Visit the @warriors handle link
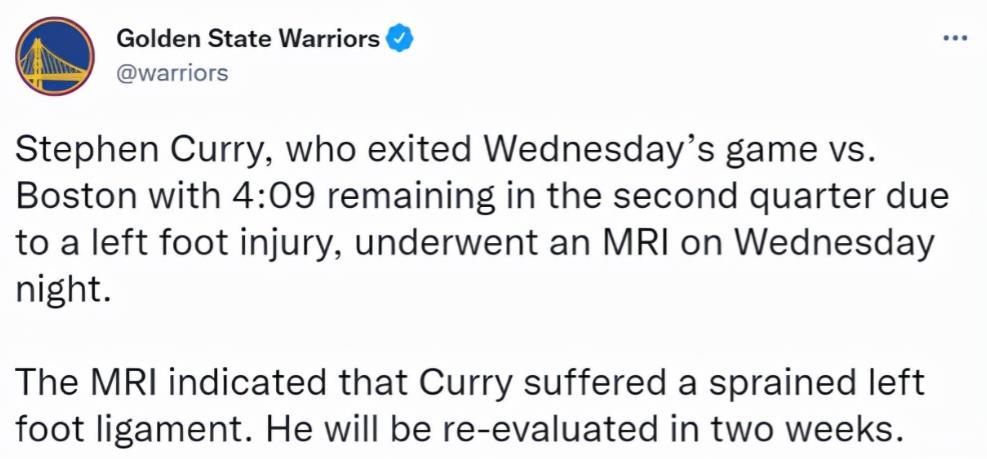This screenshot has height=459, width=987. tap(172, 74)
